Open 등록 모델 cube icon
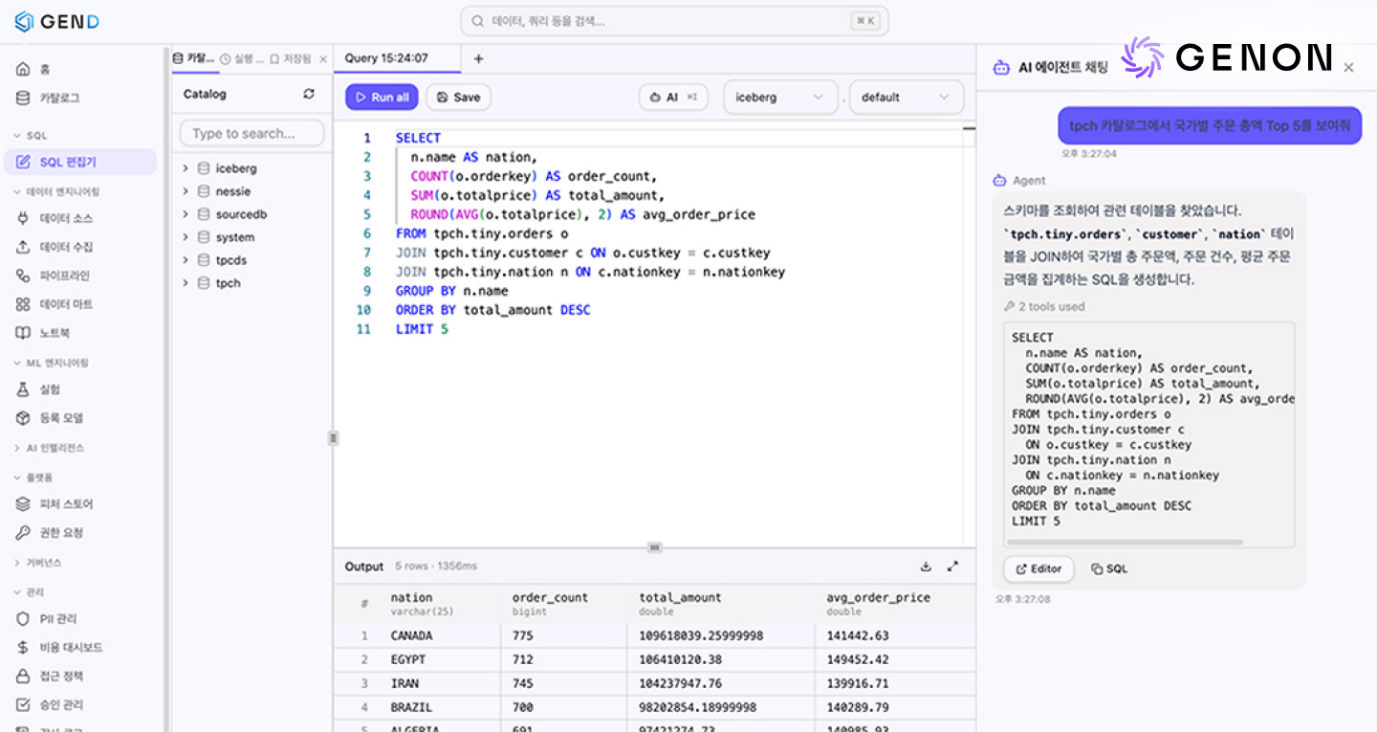The image size is (1377, 732). [x=22, y=418]
